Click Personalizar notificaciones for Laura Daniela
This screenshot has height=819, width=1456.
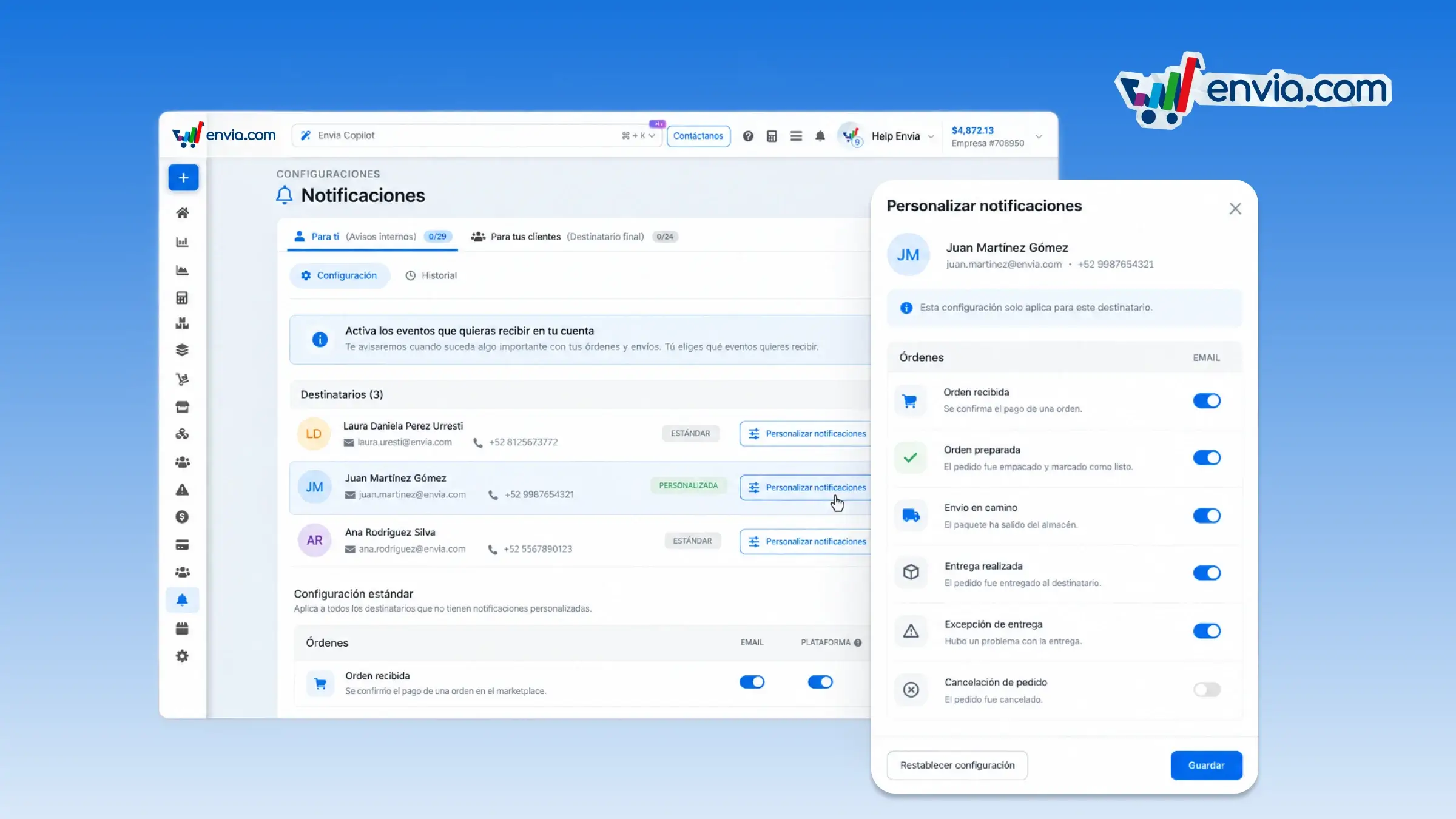[x=806, y=434]
